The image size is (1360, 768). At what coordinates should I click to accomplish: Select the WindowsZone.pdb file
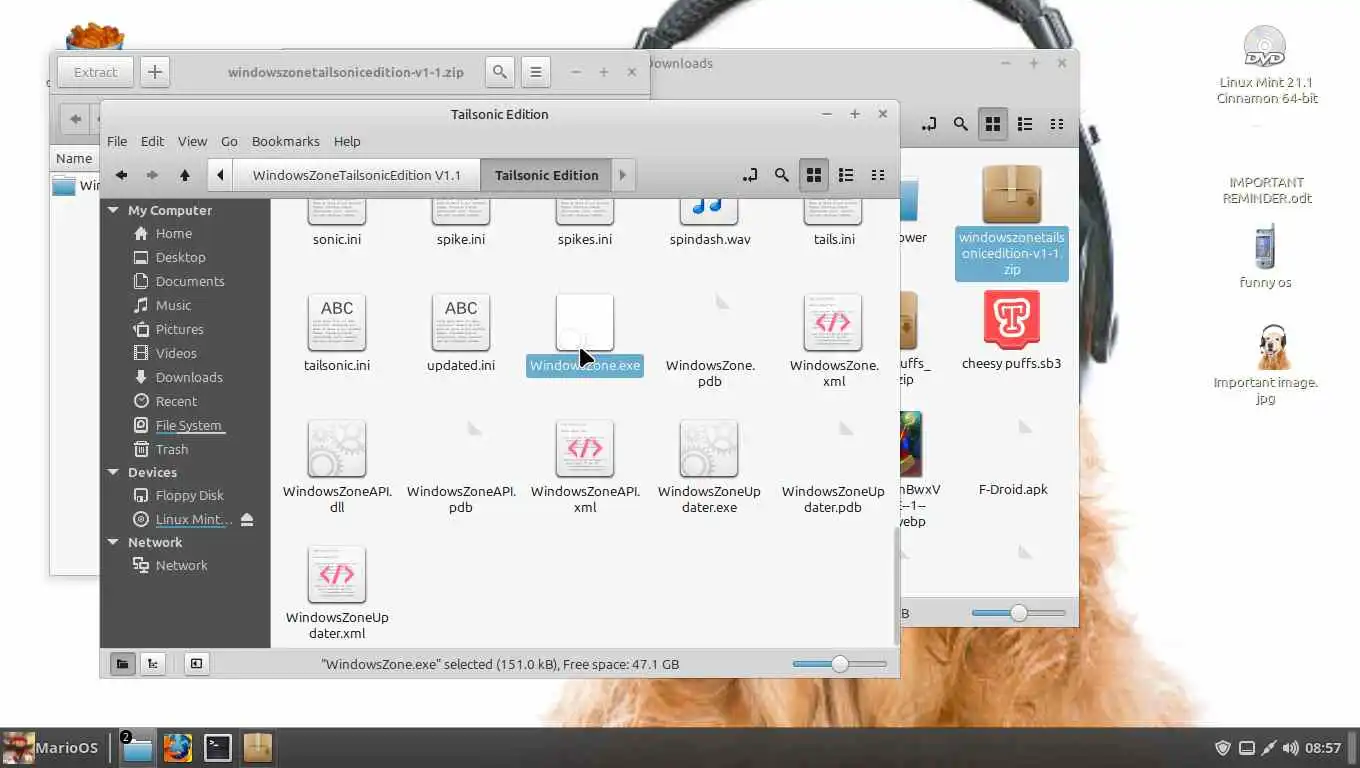click(710, 342)
